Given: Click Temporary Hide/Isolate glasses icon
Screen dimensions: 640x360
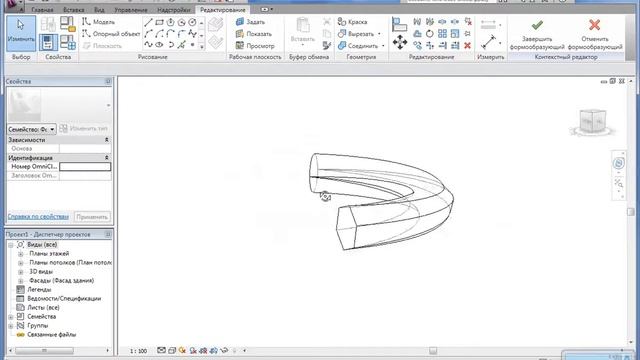Looking at the screenshot, I should point(224,351).
